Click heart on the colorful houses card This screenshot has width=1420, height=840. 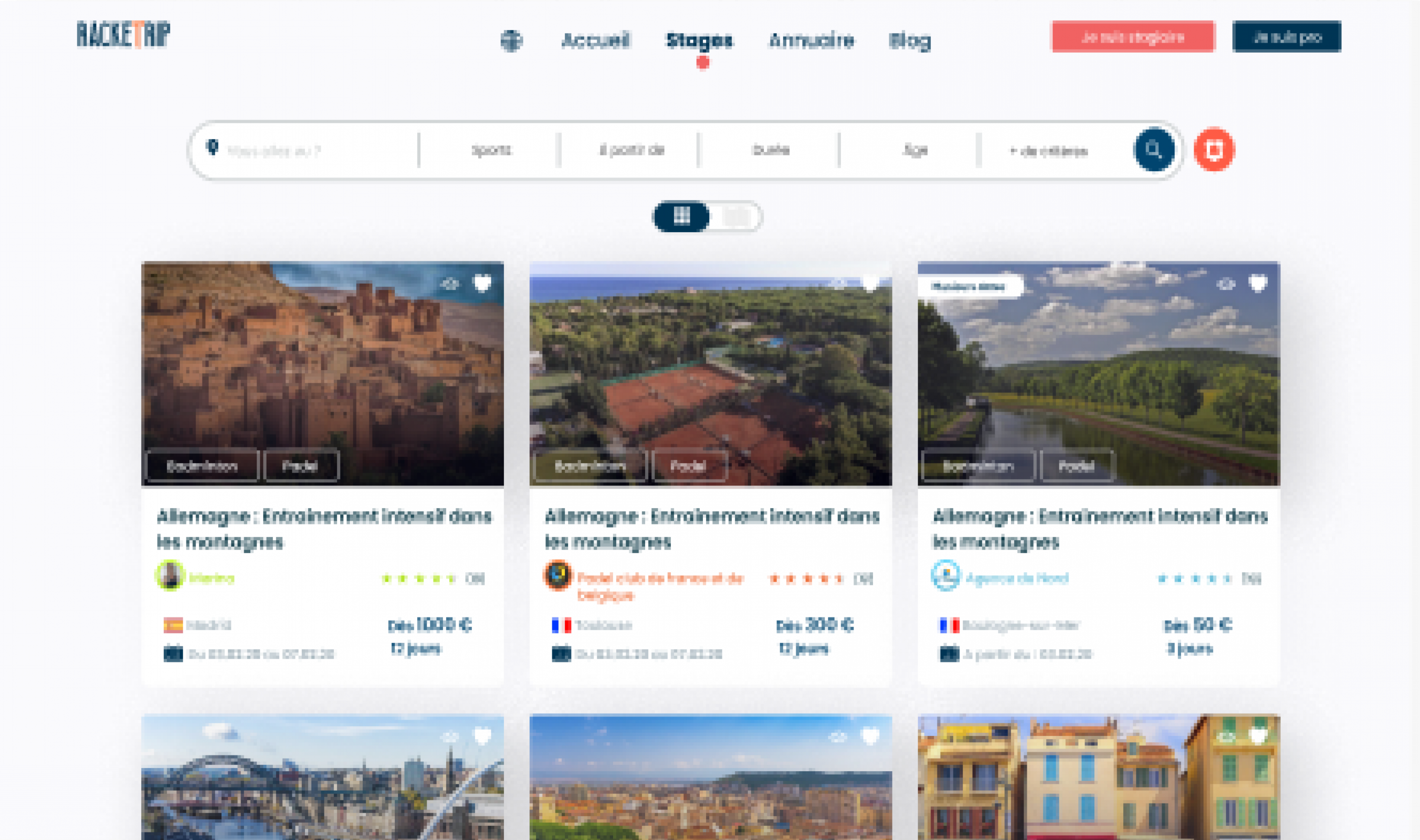point(1258,736)
